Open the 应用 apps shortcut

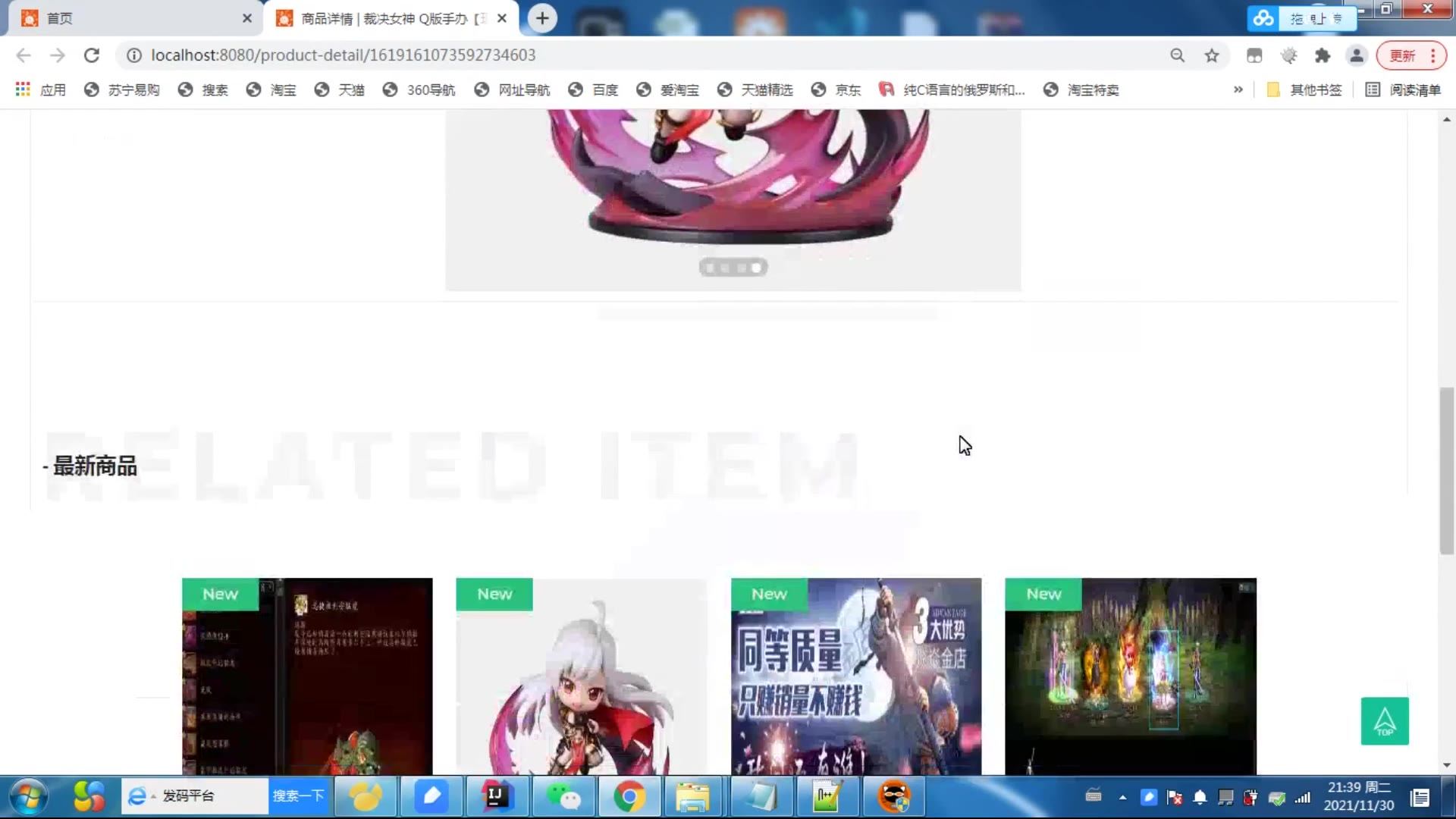[41, 89]
